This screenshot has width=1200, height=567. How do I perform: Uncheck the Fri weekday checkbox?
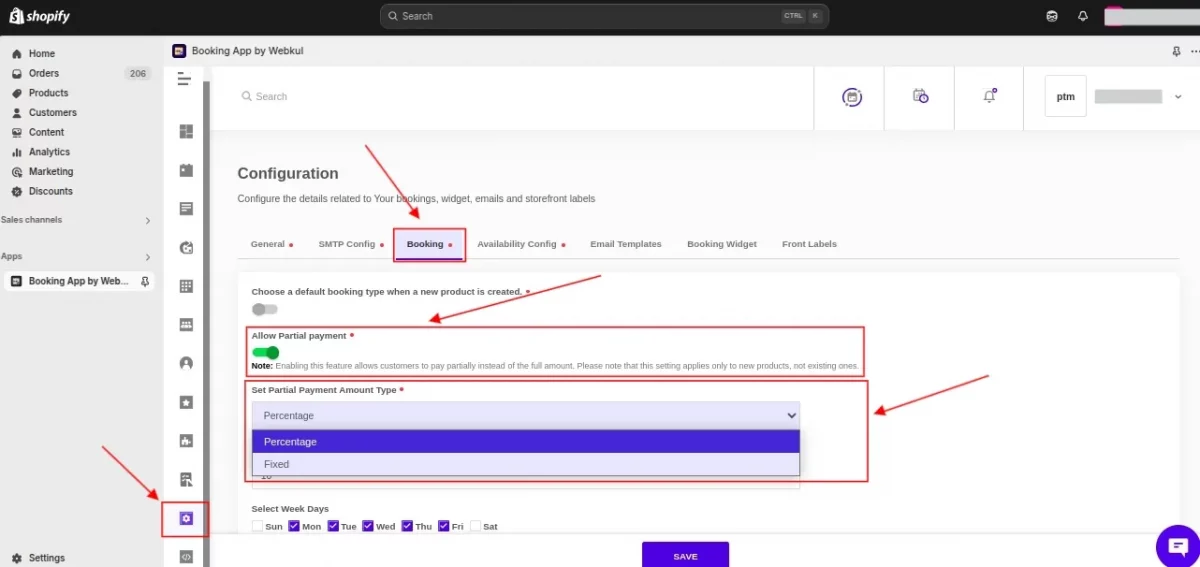click(x=444, y=526)
